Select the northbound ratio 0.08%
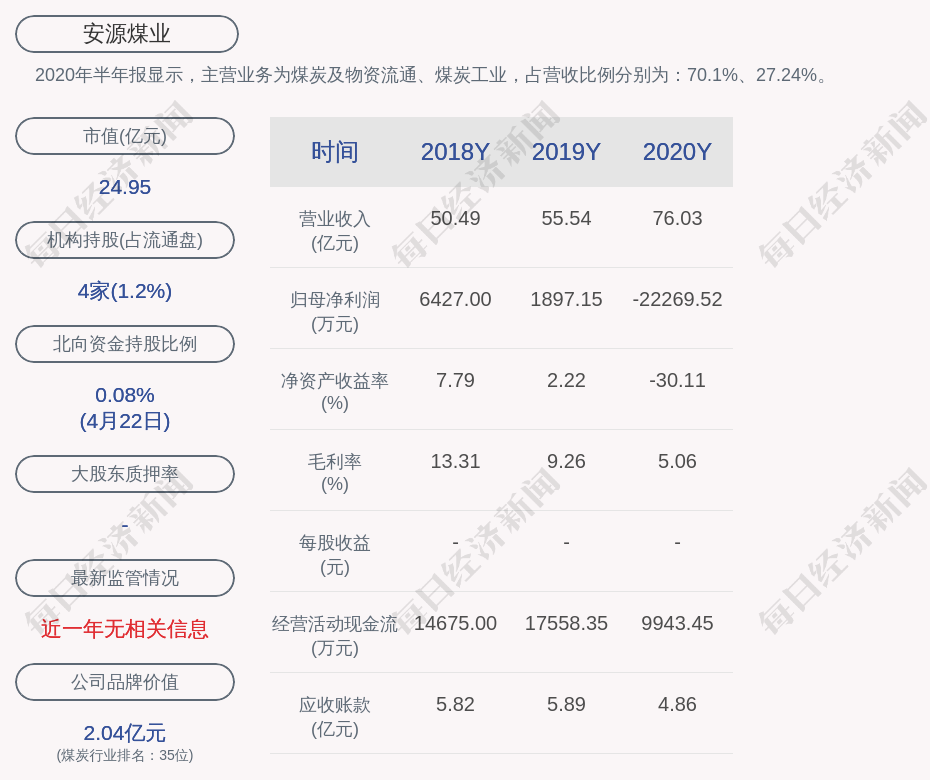The height and width of the screenshot is (780, 930). click(x=125, y=395)
